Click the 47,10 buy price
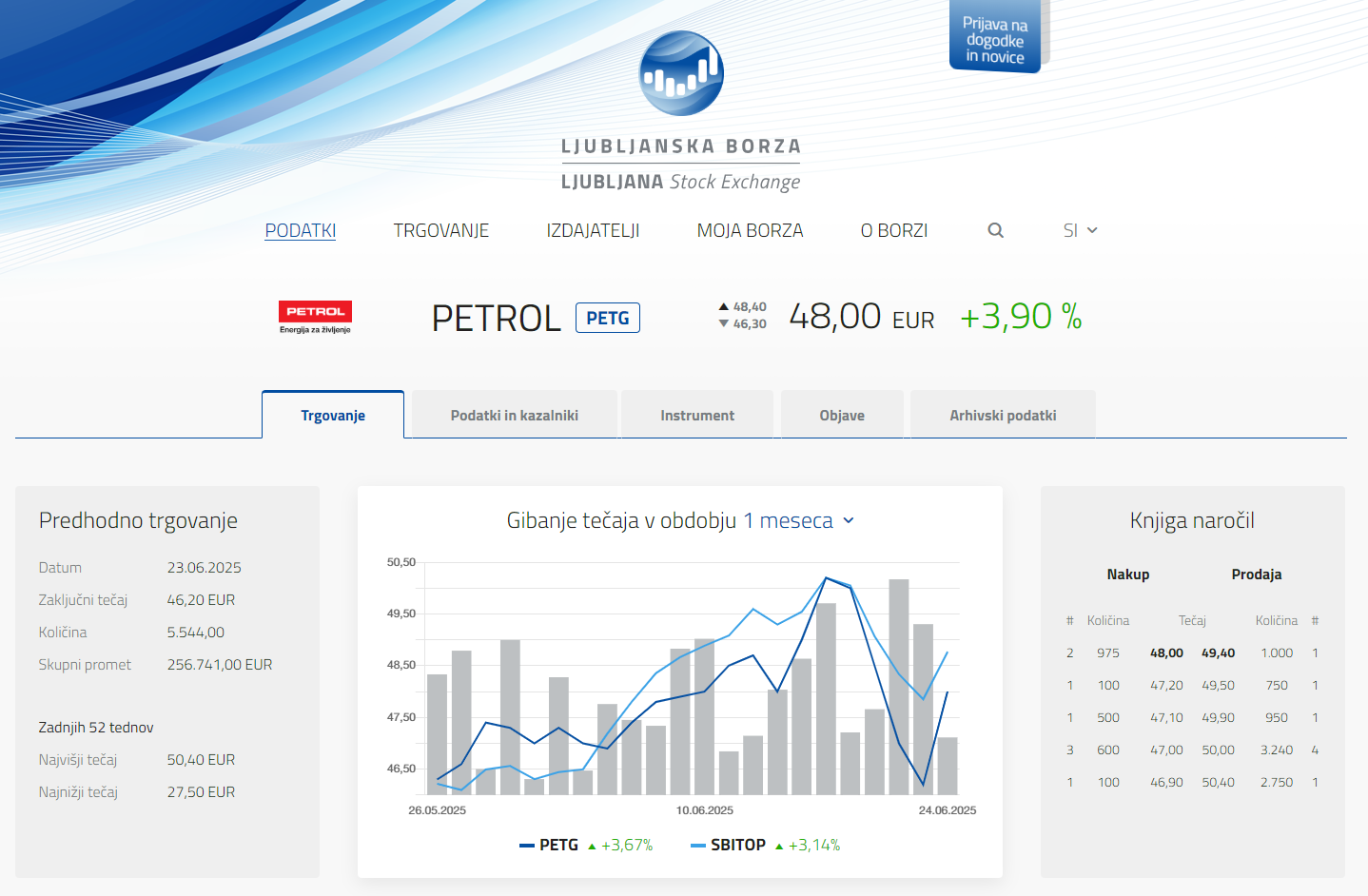The height and width of the screenshot is (896, 1368). click(x=1166, y=717)
